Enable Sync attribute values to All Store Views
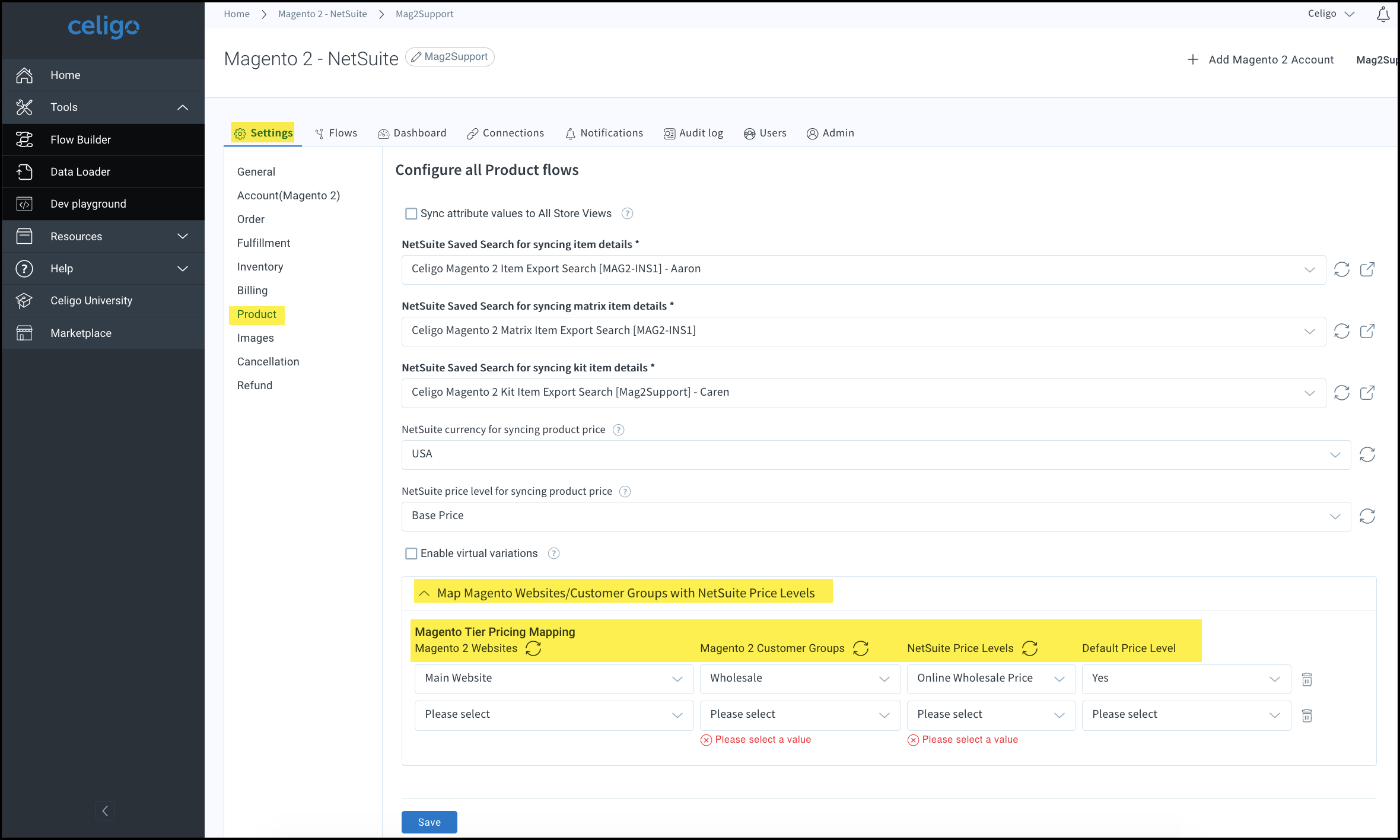Viewport: 1400px width, 840px height. pos(411,214)
